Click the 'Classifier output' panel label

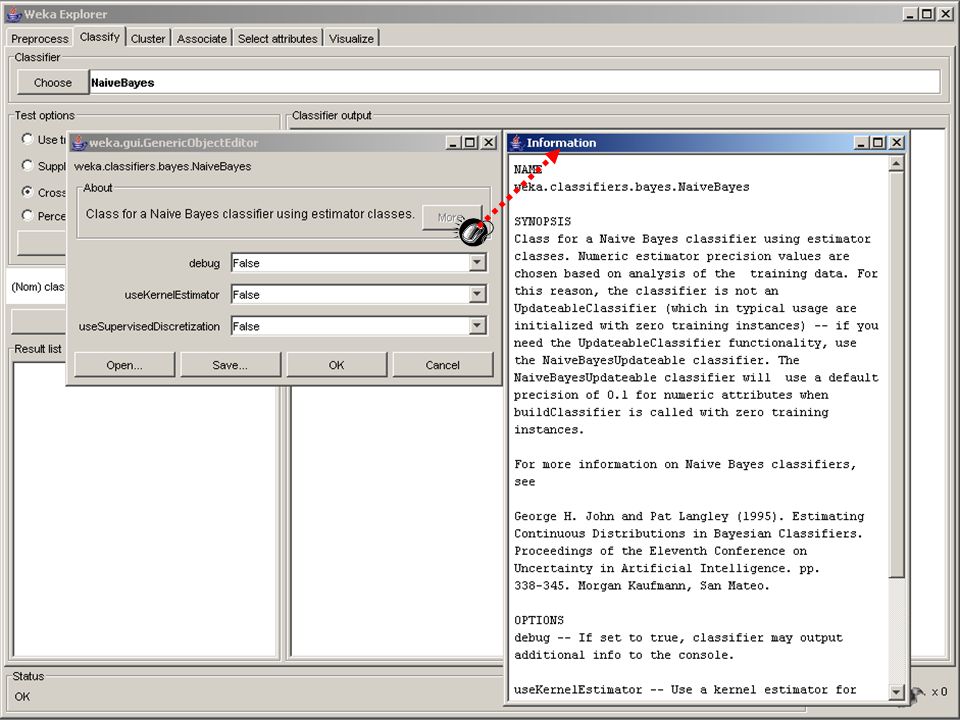click(x=332, y=115)
